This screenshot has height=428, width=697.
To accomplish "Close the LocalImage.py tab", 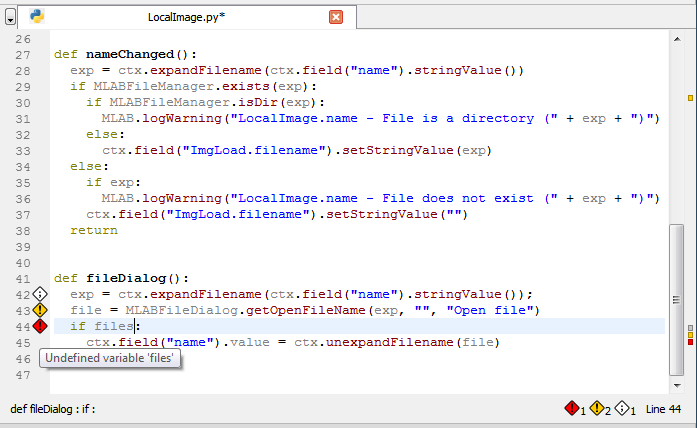I will (x=336, y=17).
